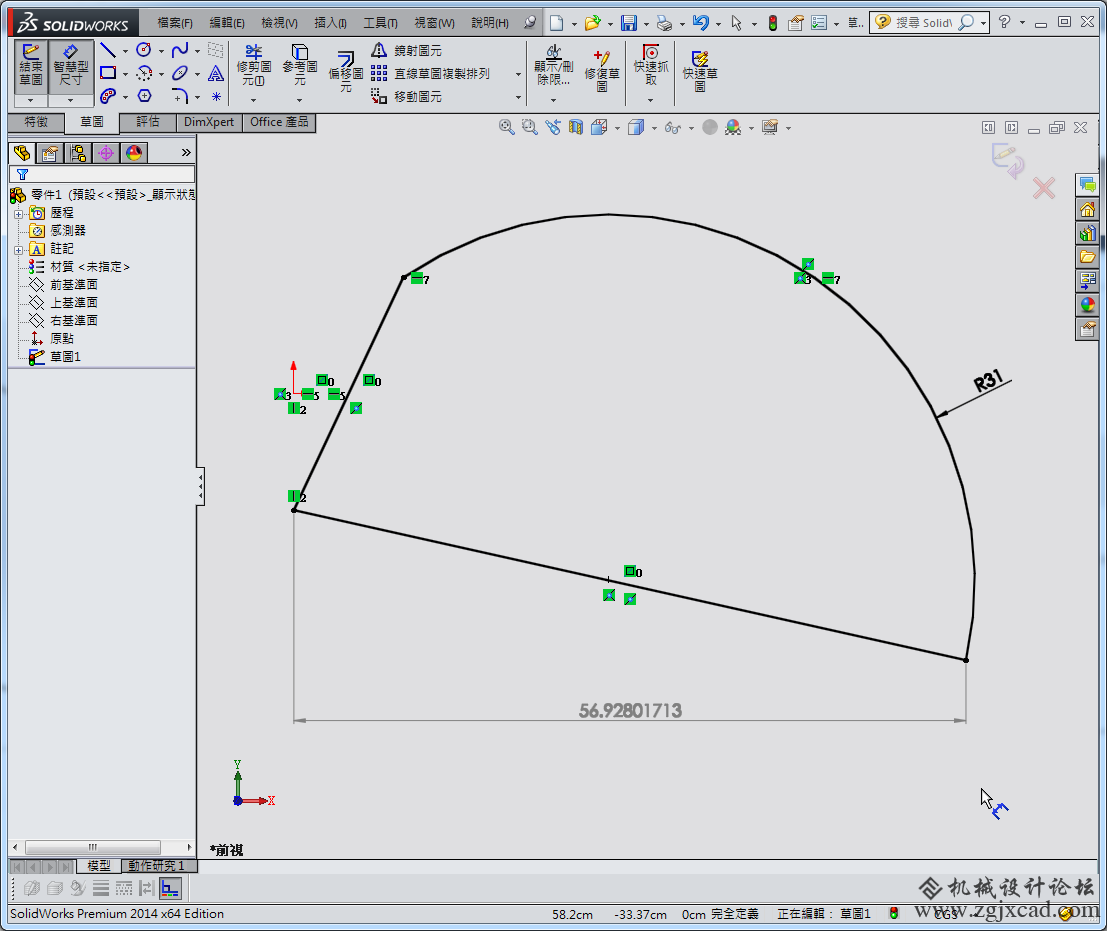
Task: Click Rapid Sketch (快速草圖)
Action: pyautogui.click(x=700, y=71)
